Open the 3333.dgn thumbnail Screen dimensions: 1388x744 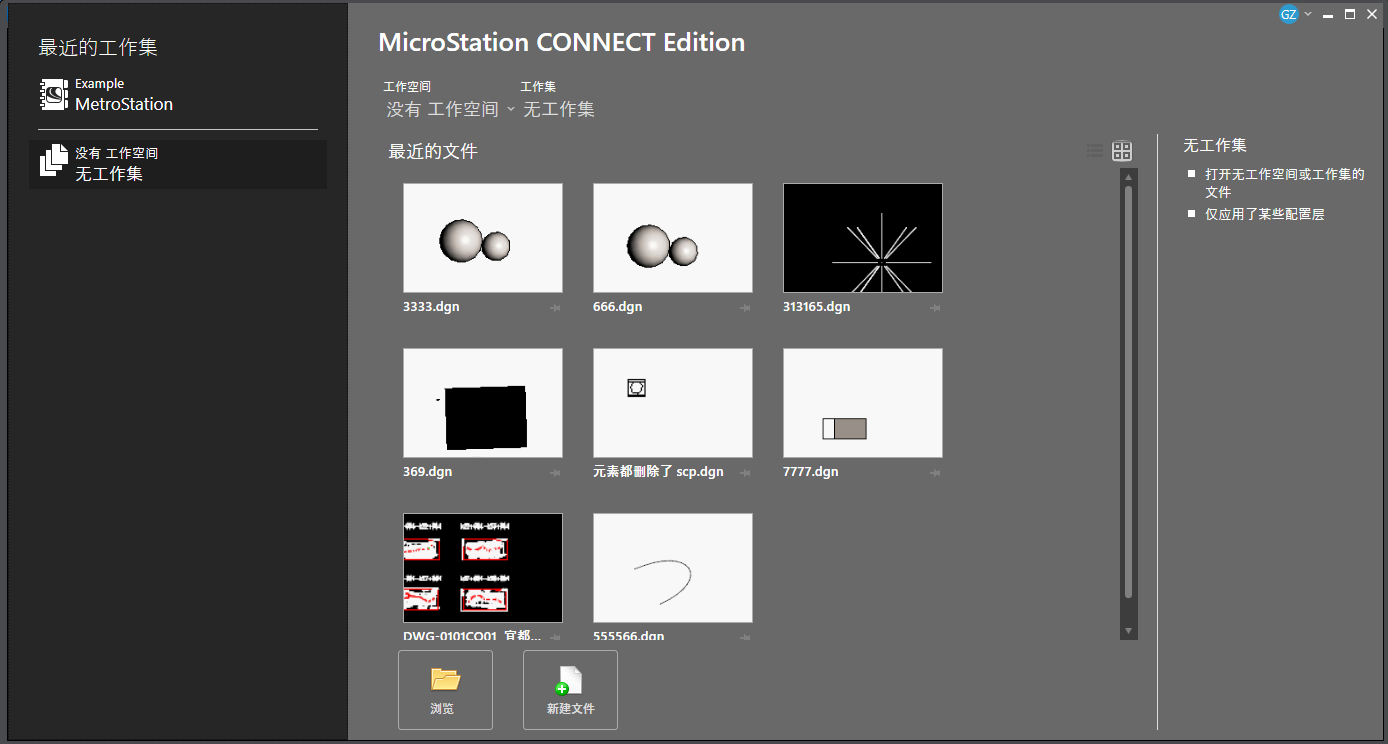tap(483, 238)
